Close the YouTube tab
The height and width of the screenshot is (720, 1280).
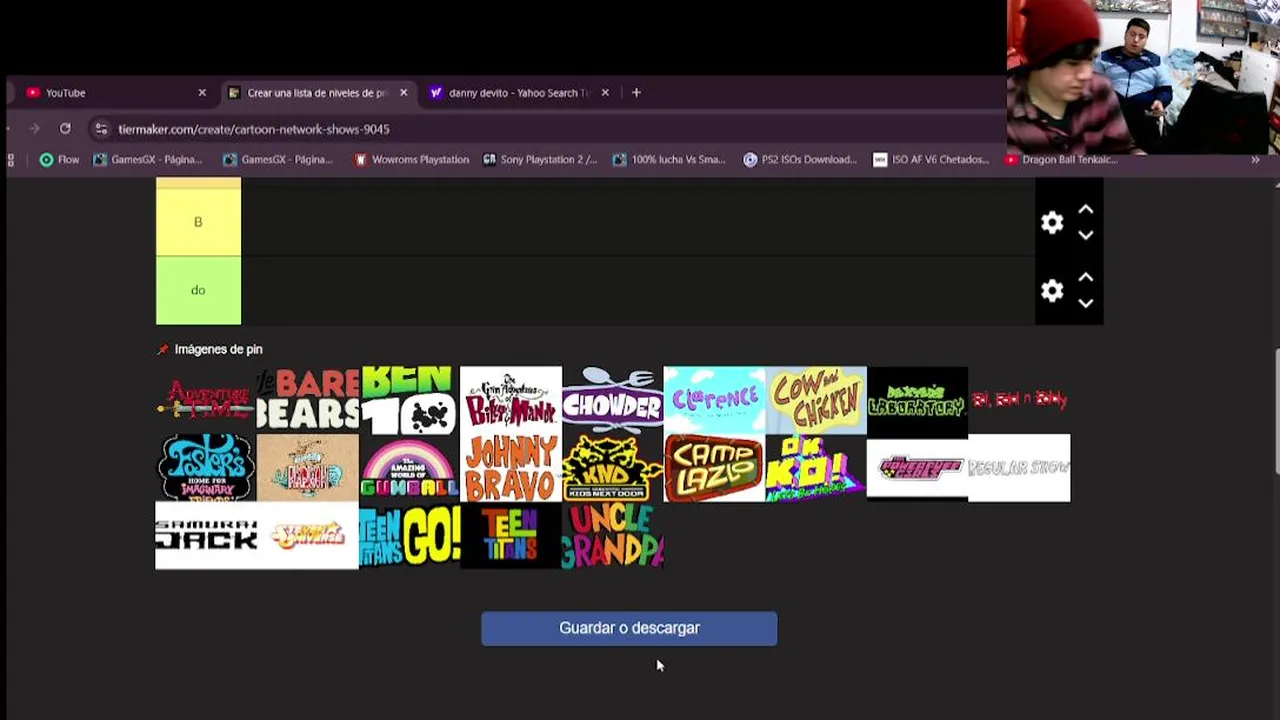pyautogui.click(x=202, y=92)
